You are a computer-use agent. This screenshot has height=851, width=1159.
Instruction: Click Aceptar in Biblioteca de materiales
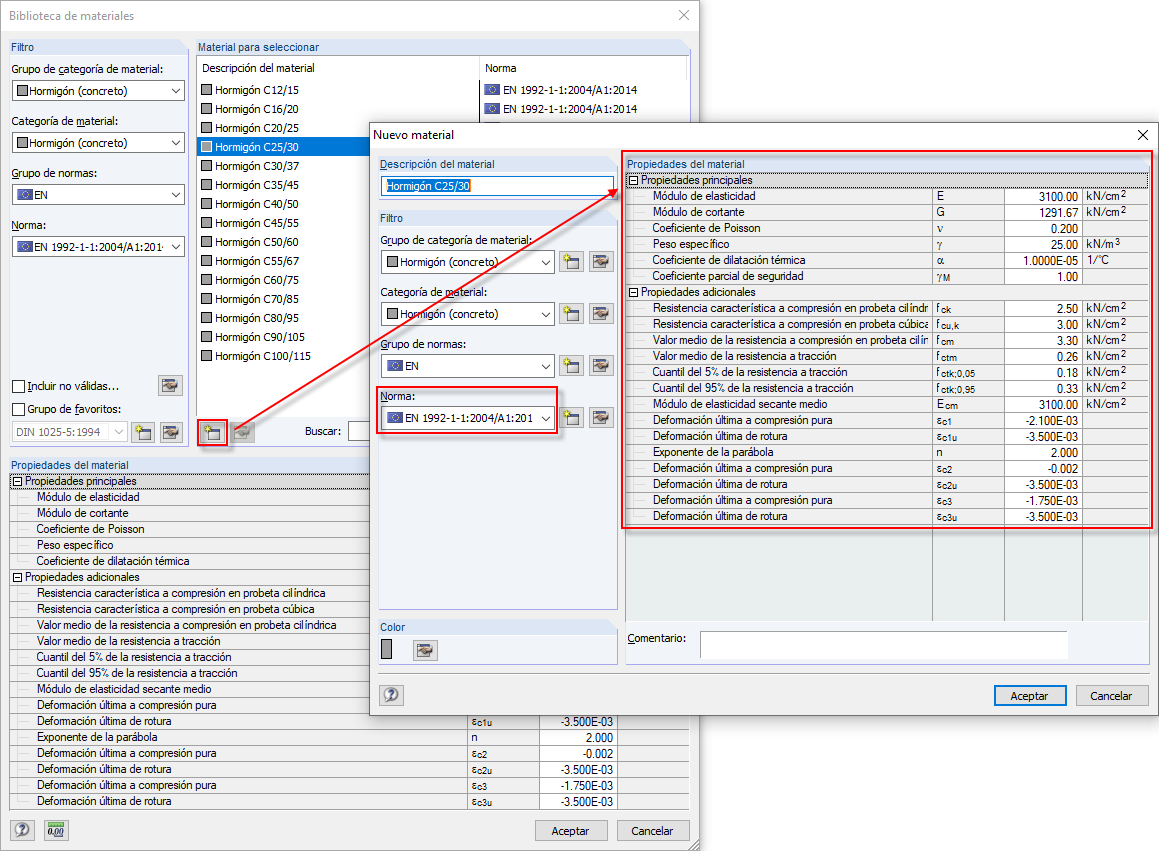click(x=570, y=831)
